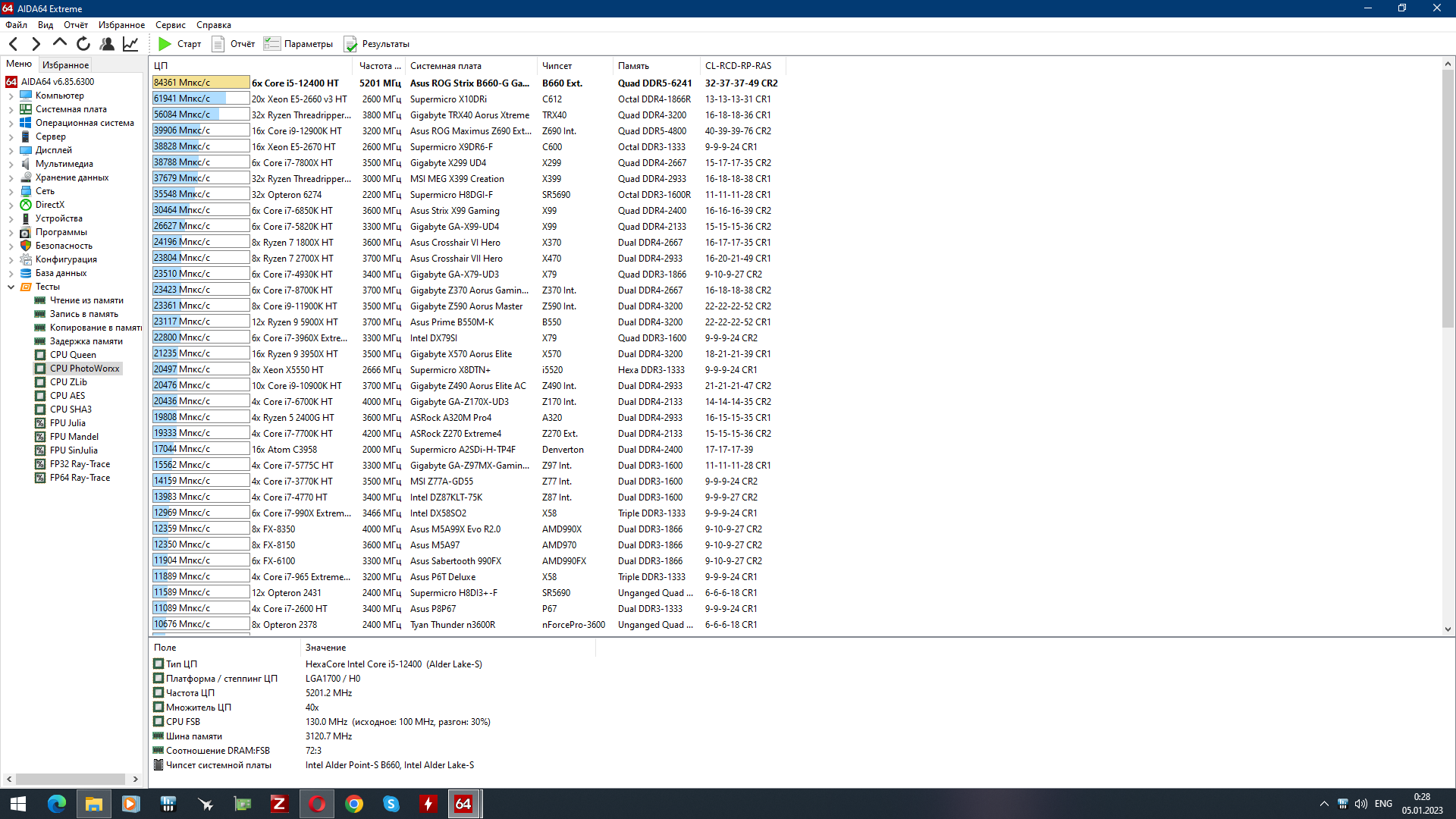Viewport: 1456px width, 819px height.
Task: Select CPU Queen test item
Action: tap(73, 355)
